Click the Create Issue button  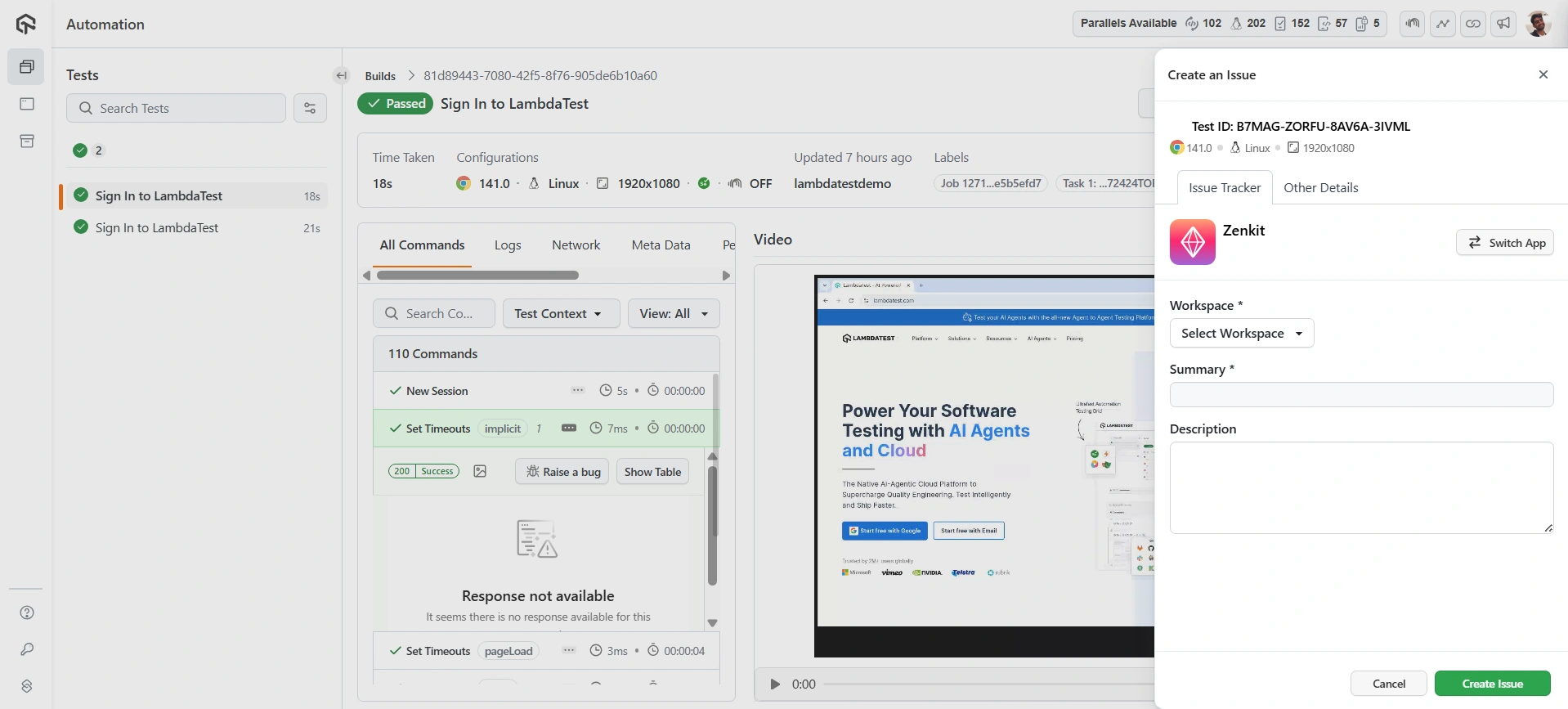(1492, 684)
